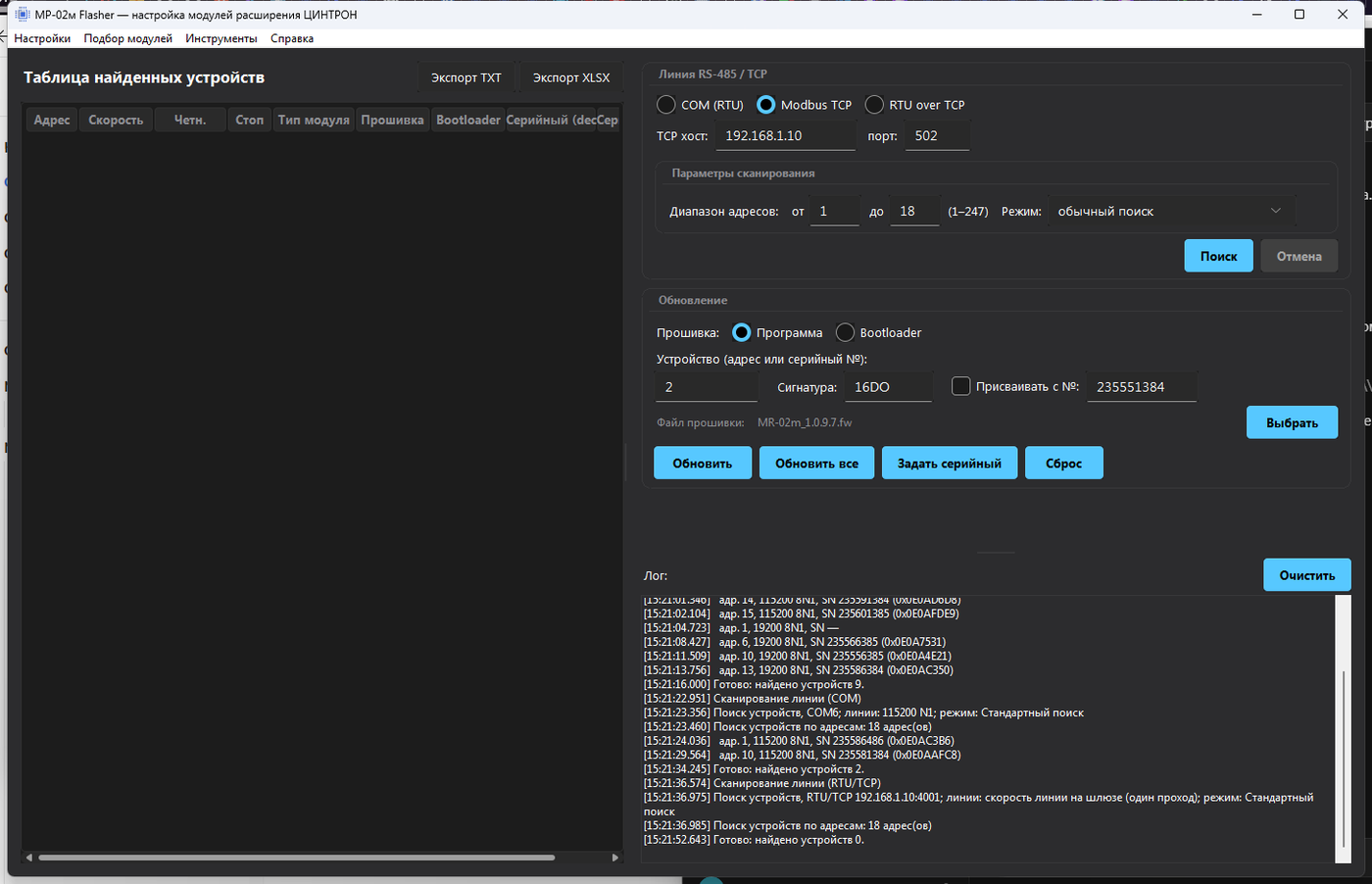Click the Обновить все button

[816, 464]
